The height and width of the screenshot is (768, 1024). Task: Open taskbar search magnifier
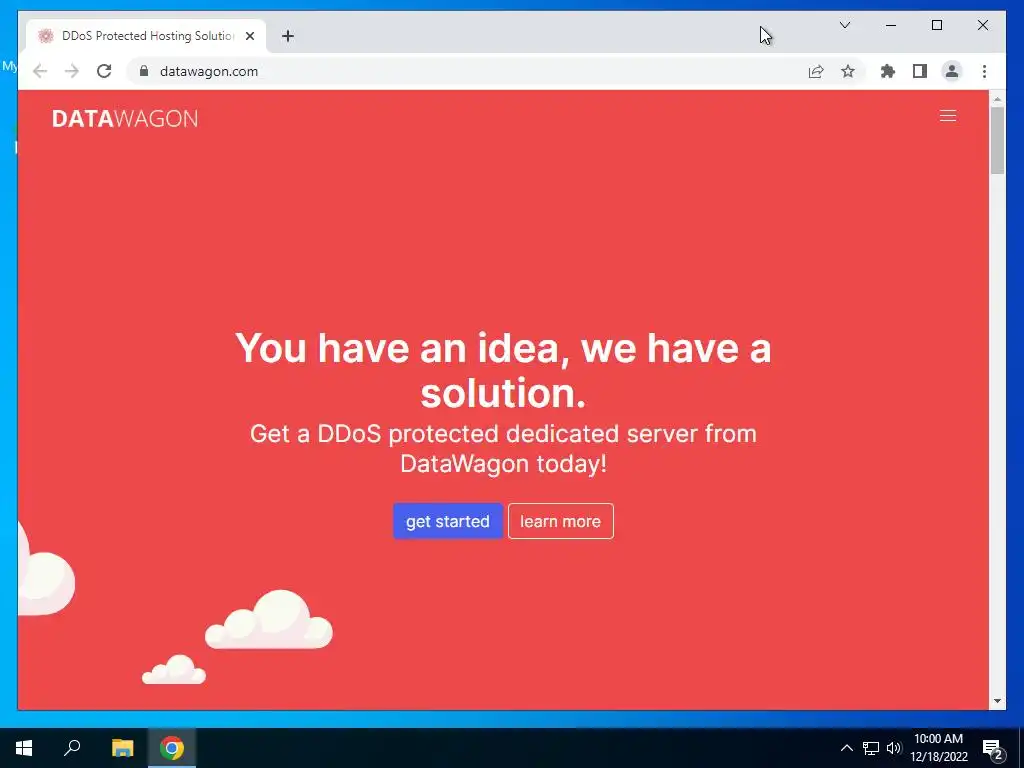[x=72, y=748]
